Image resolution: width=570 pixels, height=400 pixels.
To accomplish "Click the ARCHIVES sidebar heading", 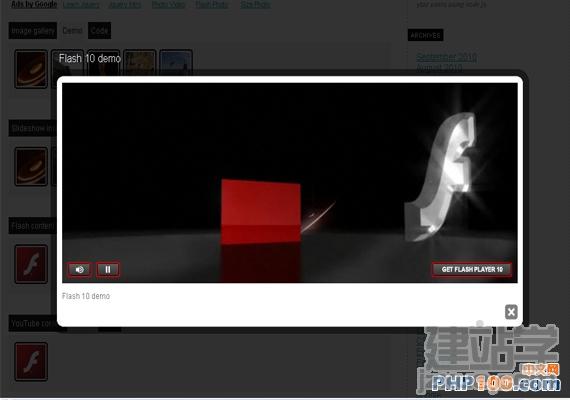I will pos(425,35).
